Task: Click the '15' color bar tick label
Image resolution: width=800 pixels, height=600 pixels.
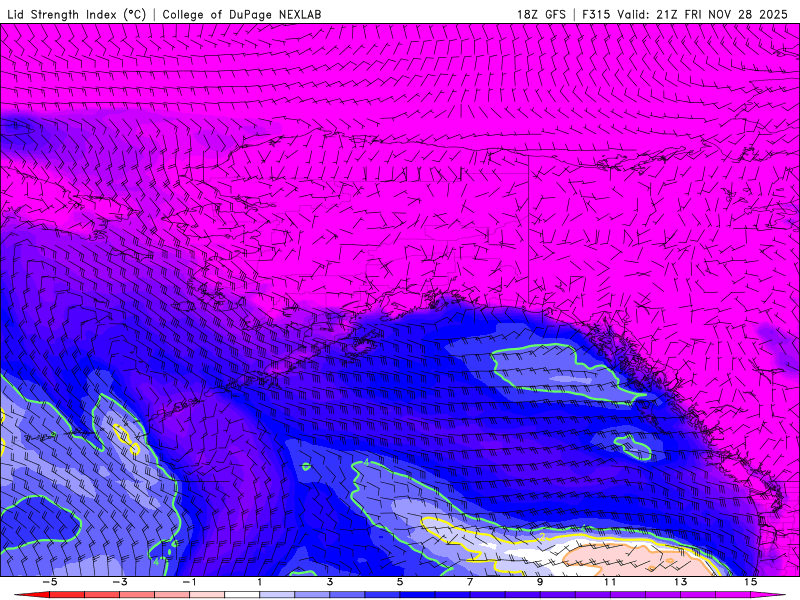Action: tap(750, 582)
